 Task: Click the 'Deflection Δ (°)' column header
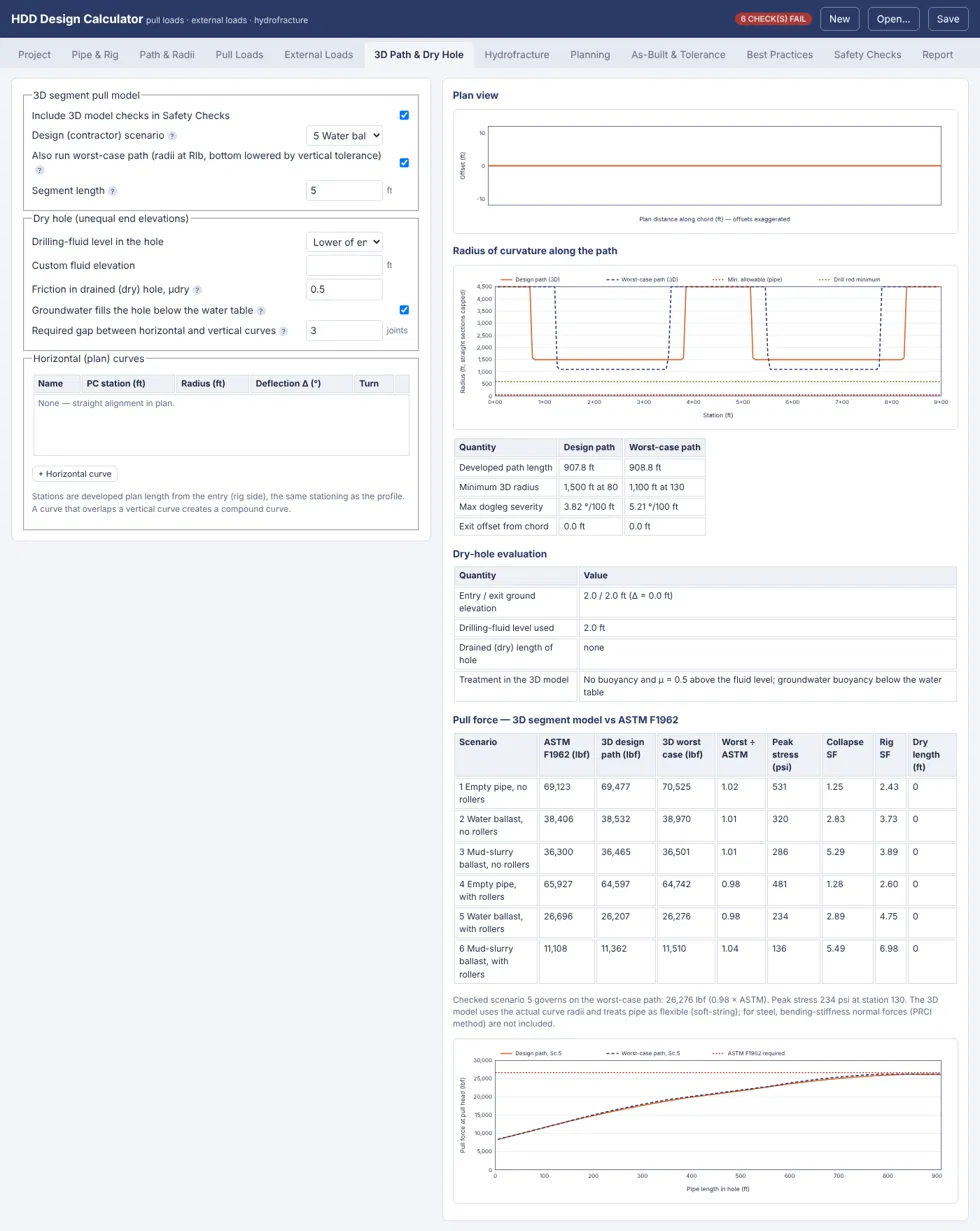coord(301,383)
